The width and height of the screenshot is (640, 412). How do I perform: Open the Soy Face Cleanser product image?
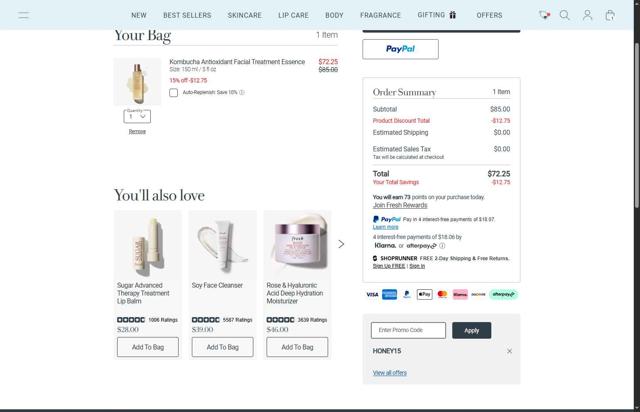pos(222,244)
